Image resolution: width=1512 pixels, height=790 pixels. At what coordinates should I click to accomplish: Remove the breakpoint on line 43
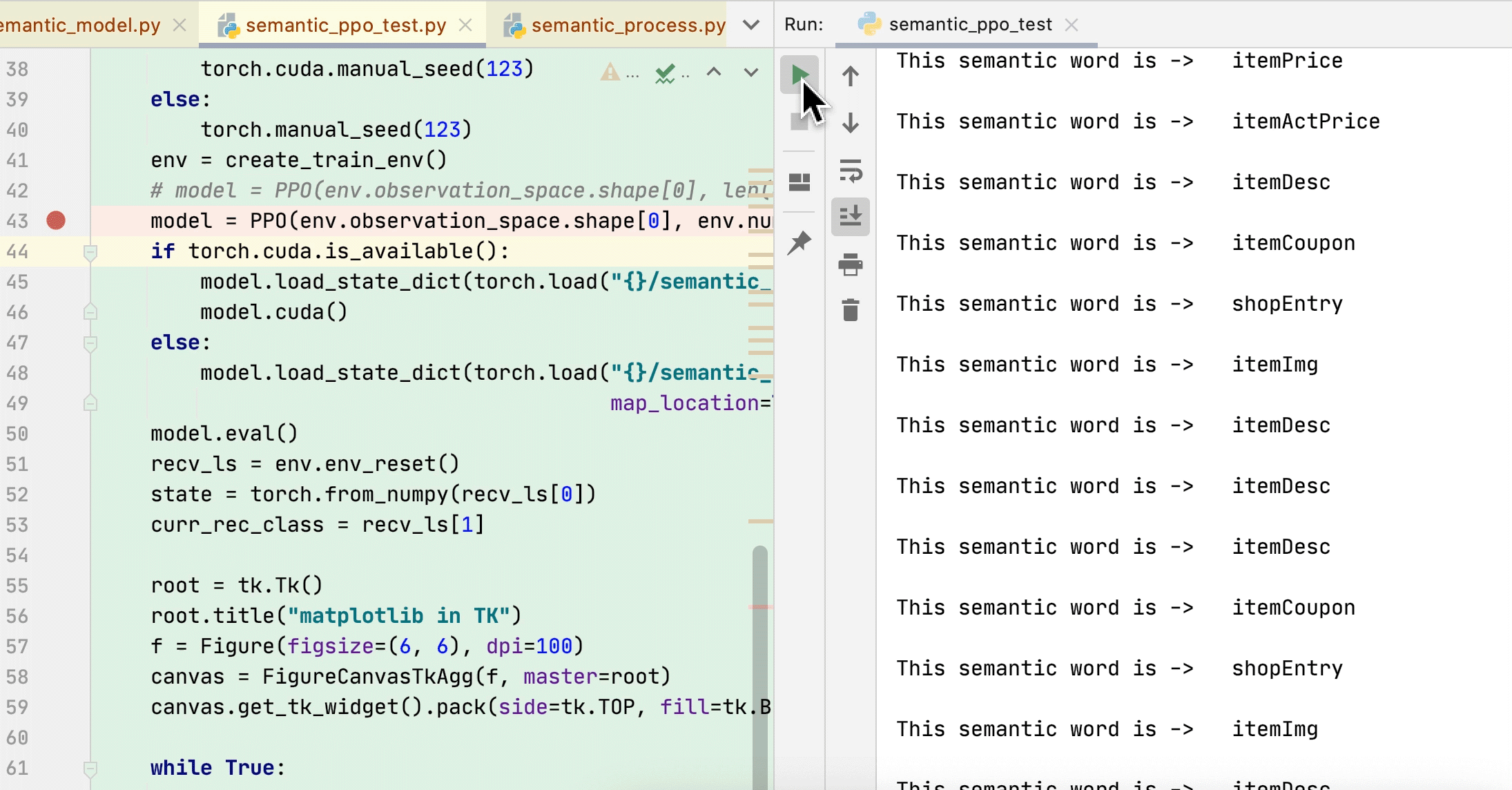[x=56, y=220]
